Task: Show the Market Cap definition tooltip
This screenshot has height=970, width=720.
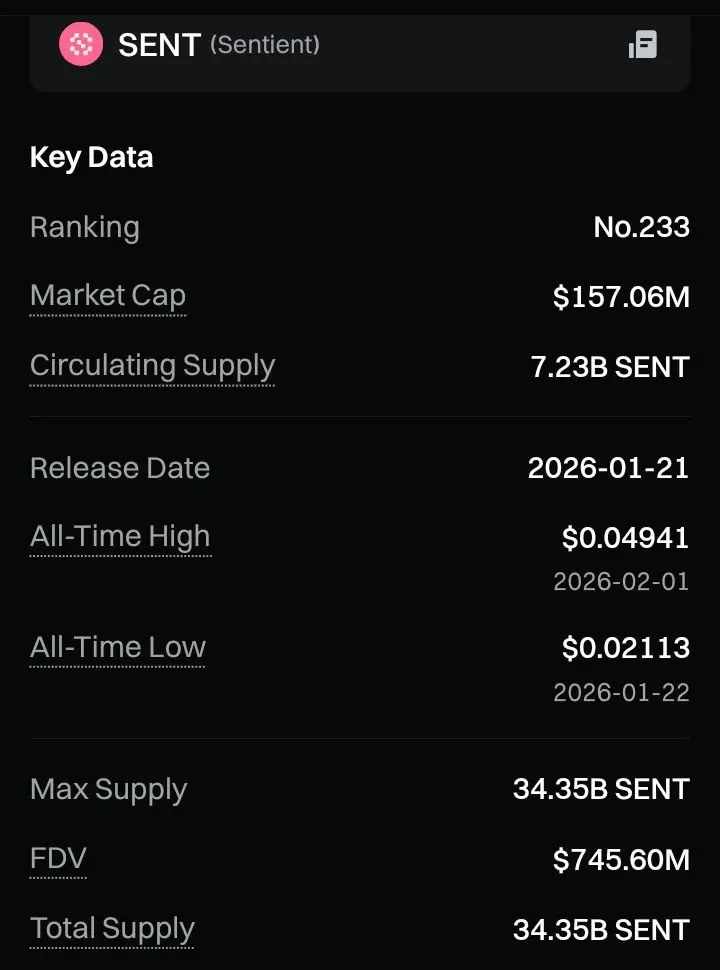Action: [x=108, y=296]
